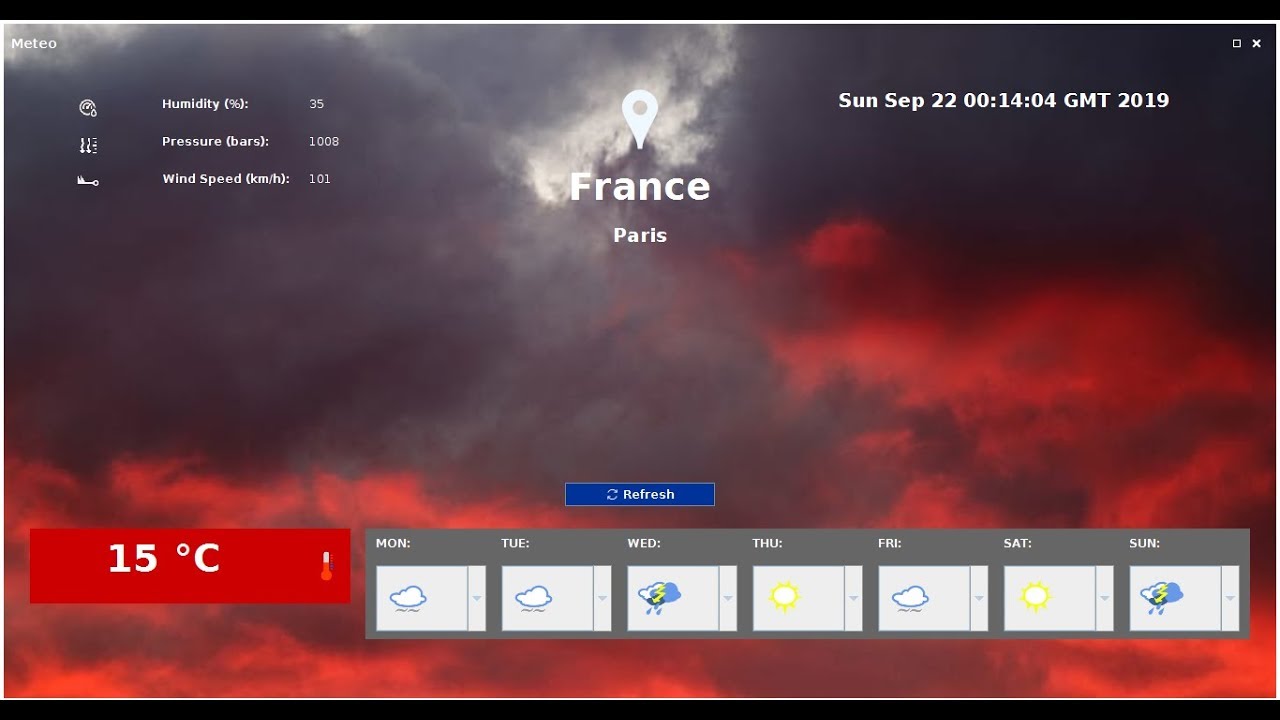Image resolution: width=1280 pixels, height=720 pixels.
Task: Click the SUN: day label
Action: [1145, 544]
